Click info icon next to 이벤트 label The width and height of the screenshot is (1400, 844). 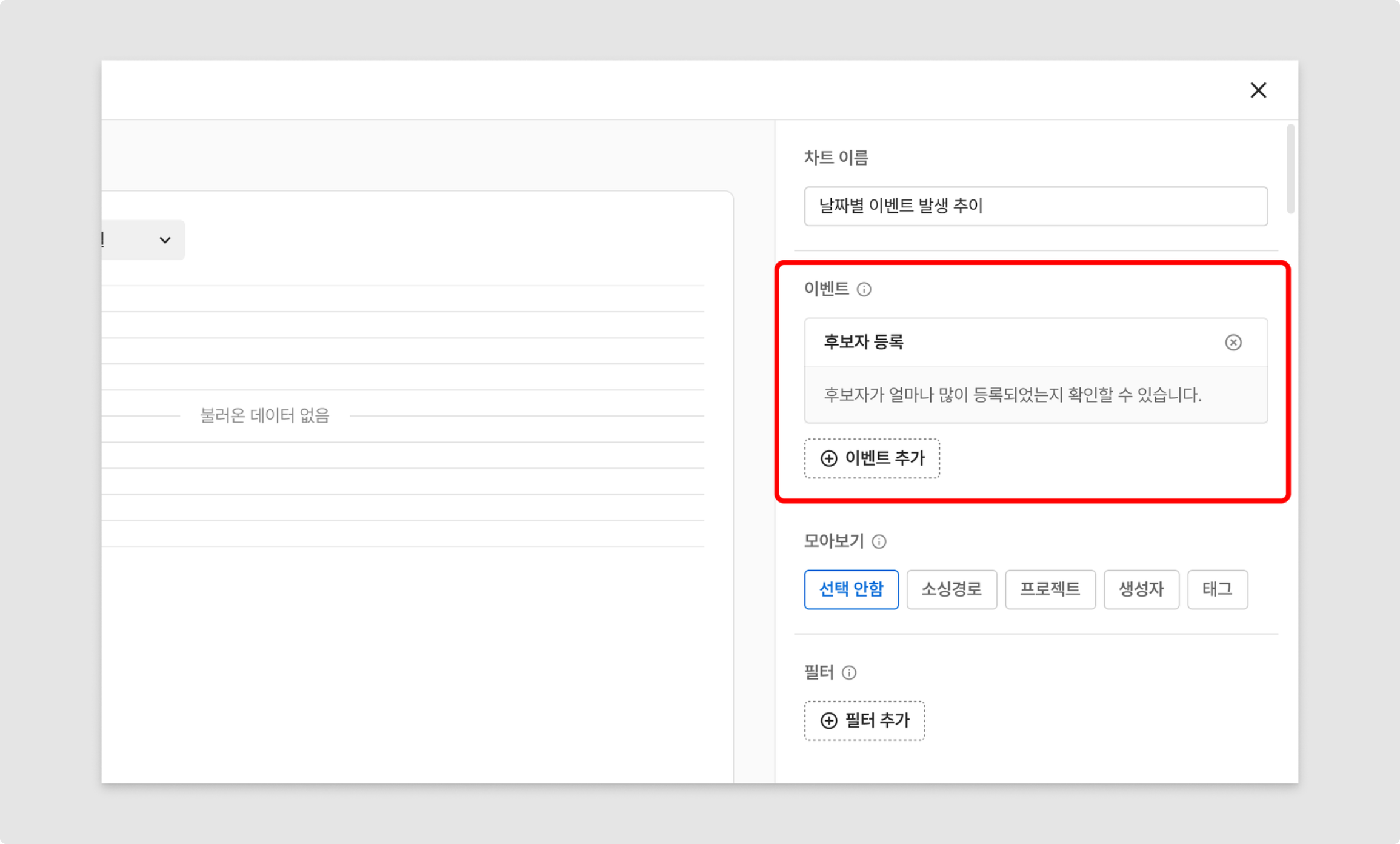coord(864,290)
